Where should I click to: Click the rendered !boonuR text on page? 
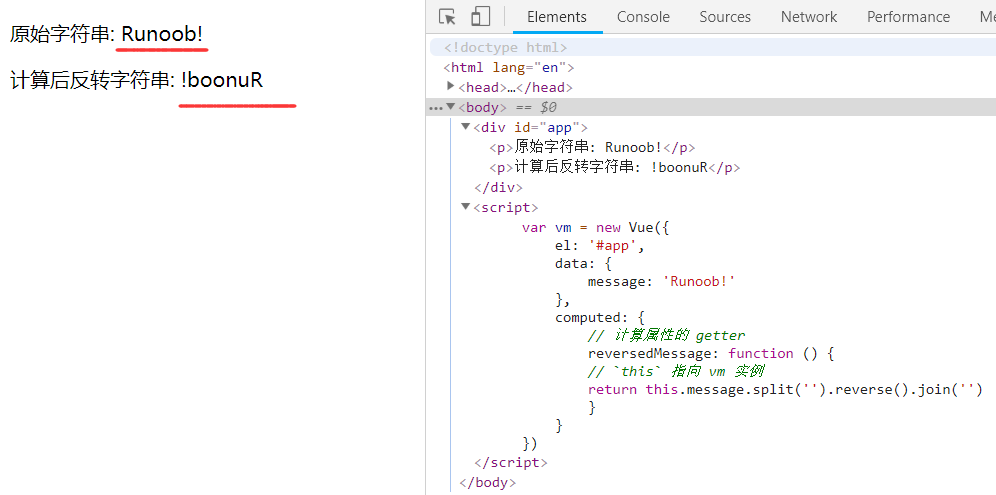[222, 81]
